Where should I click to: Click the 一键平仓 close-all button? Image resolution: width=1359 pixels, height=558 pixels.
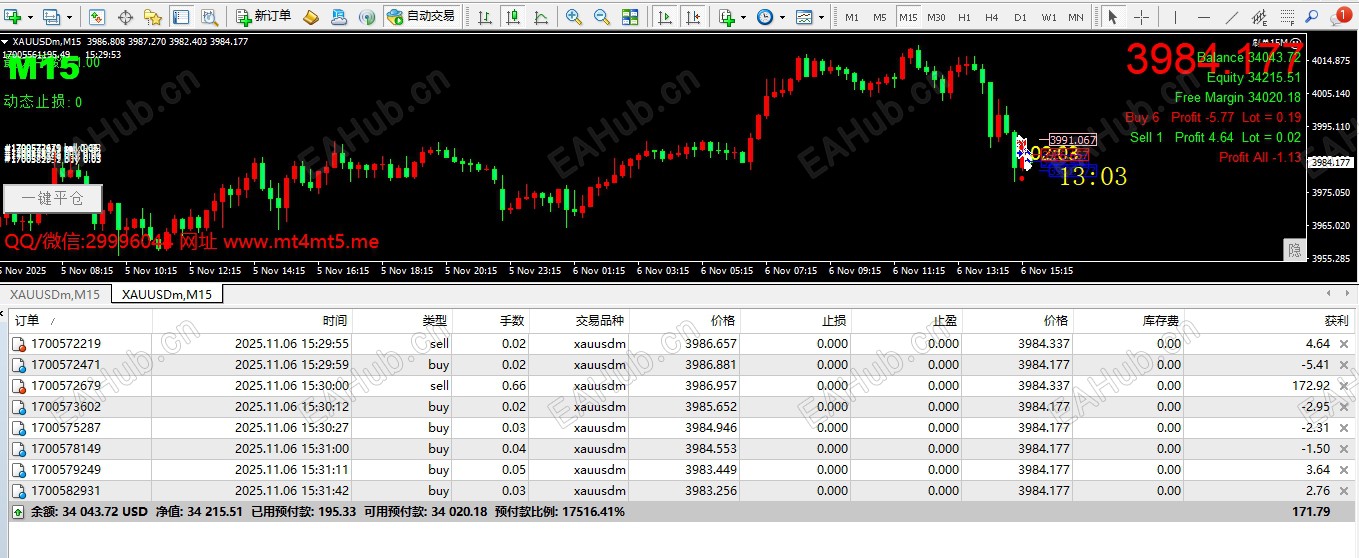pyautogui.click(x=52, y=198)
